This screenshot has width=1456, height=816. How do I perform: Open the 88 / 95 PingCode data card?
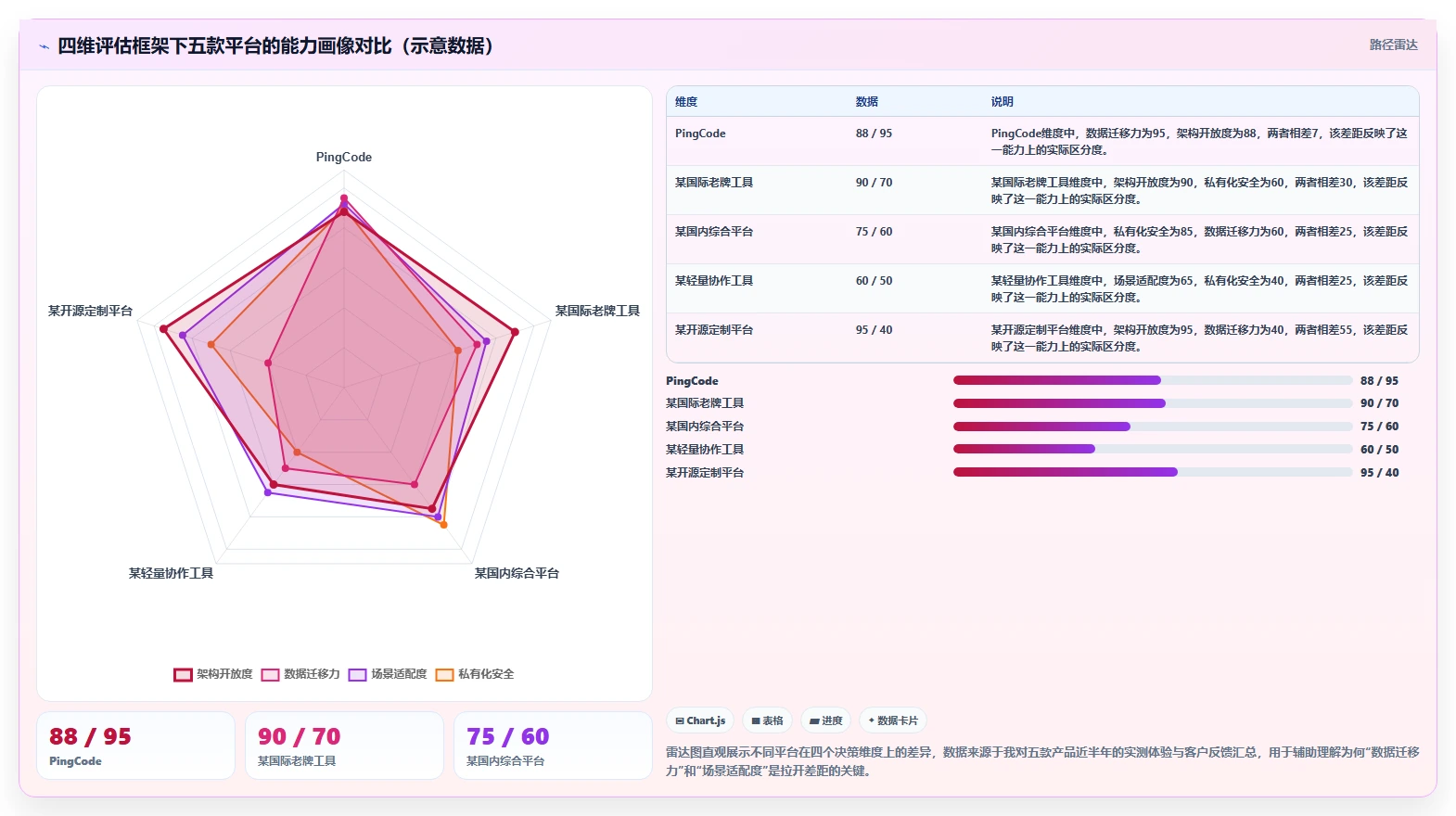(135, 746)
